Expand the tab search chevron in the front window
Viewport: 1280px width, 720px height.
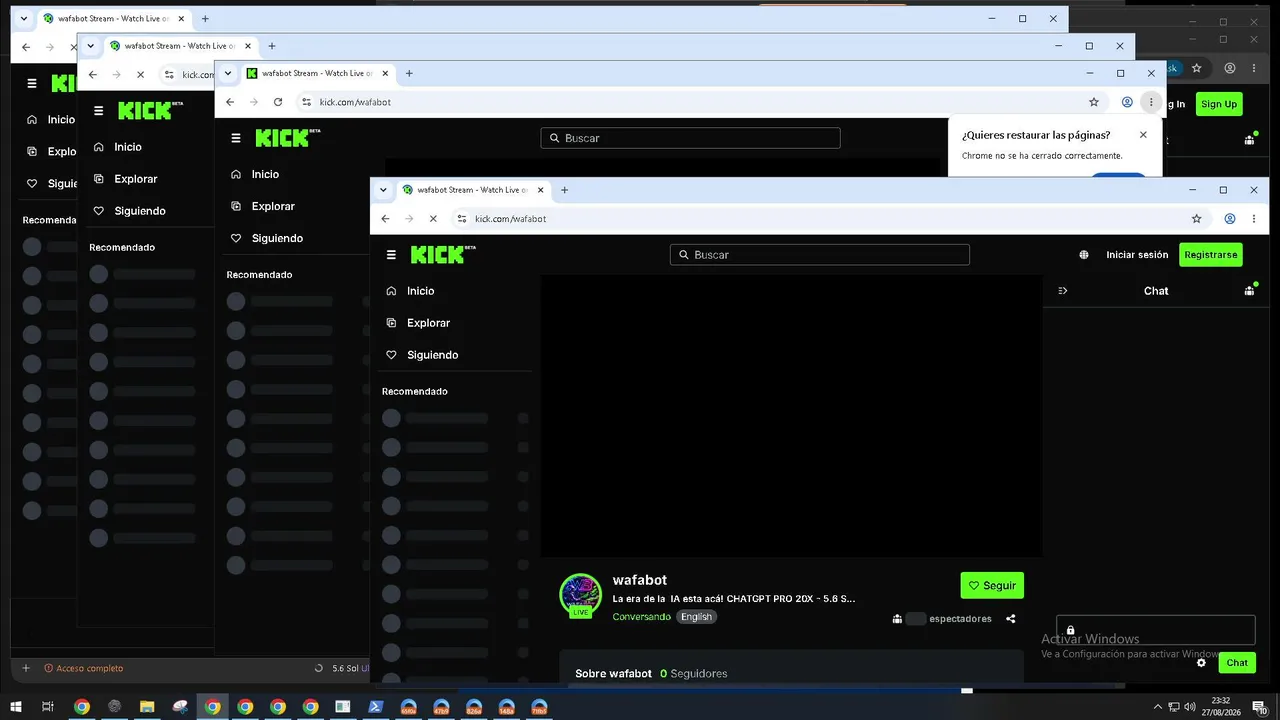pos(384,190)
